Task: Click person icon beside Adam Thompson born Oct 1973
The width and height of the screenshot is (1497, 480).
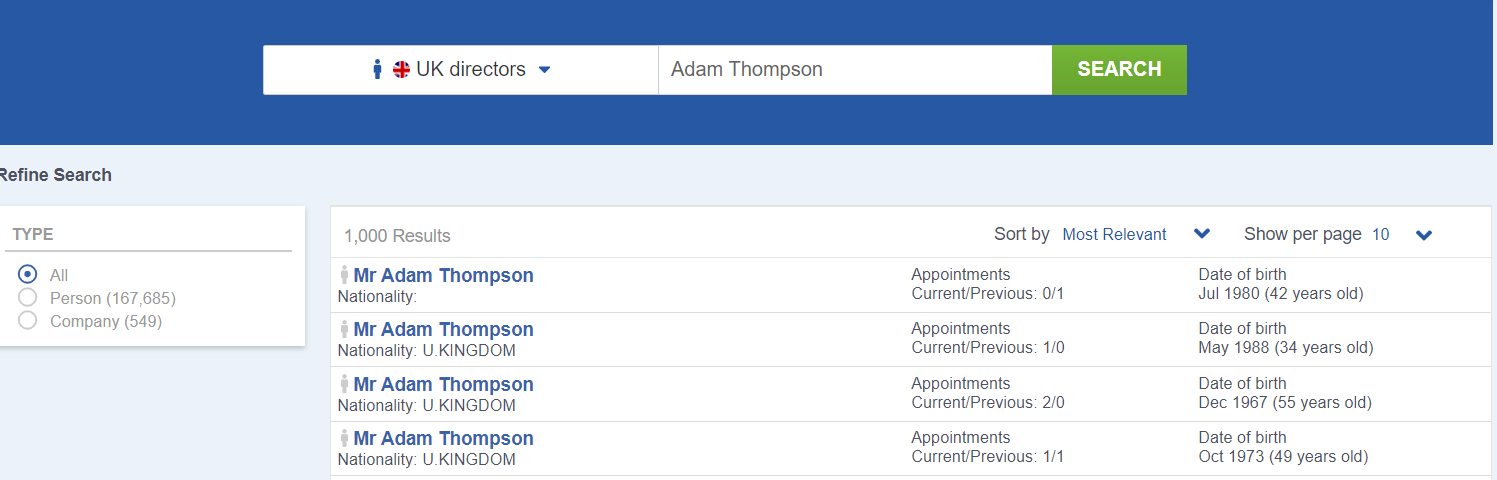Action: pyautogui.click(x=344, y=438)
